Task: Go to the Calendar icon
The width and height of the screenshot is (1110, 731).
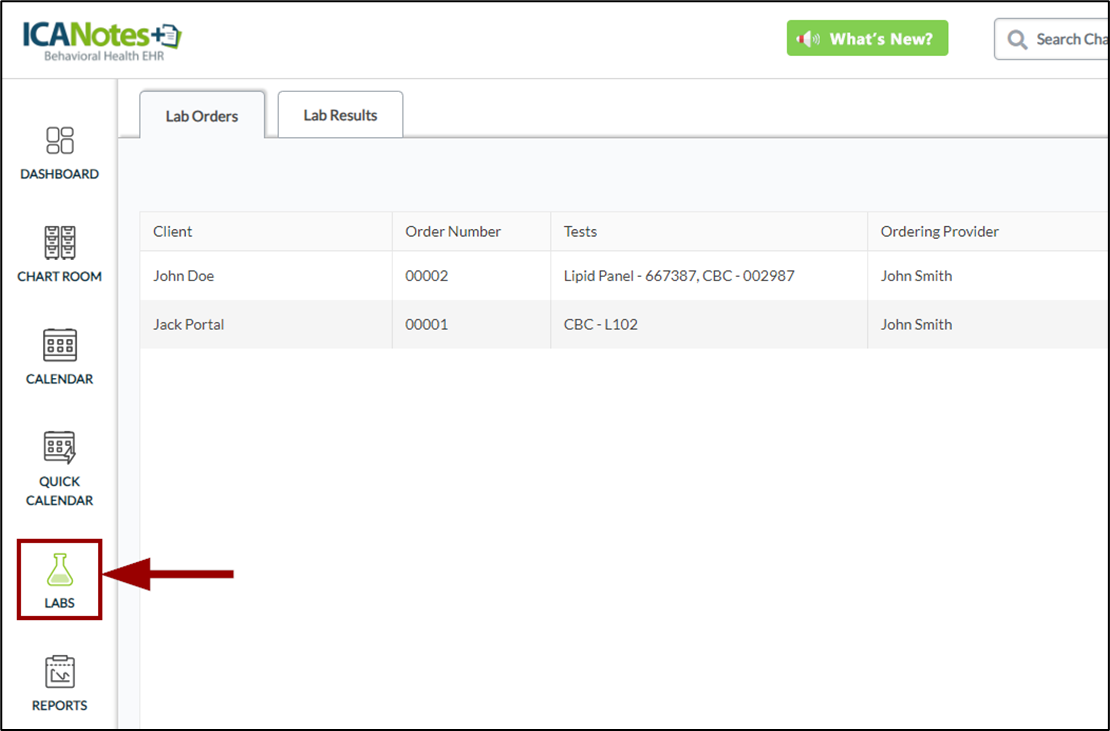Action: point(60,345)
